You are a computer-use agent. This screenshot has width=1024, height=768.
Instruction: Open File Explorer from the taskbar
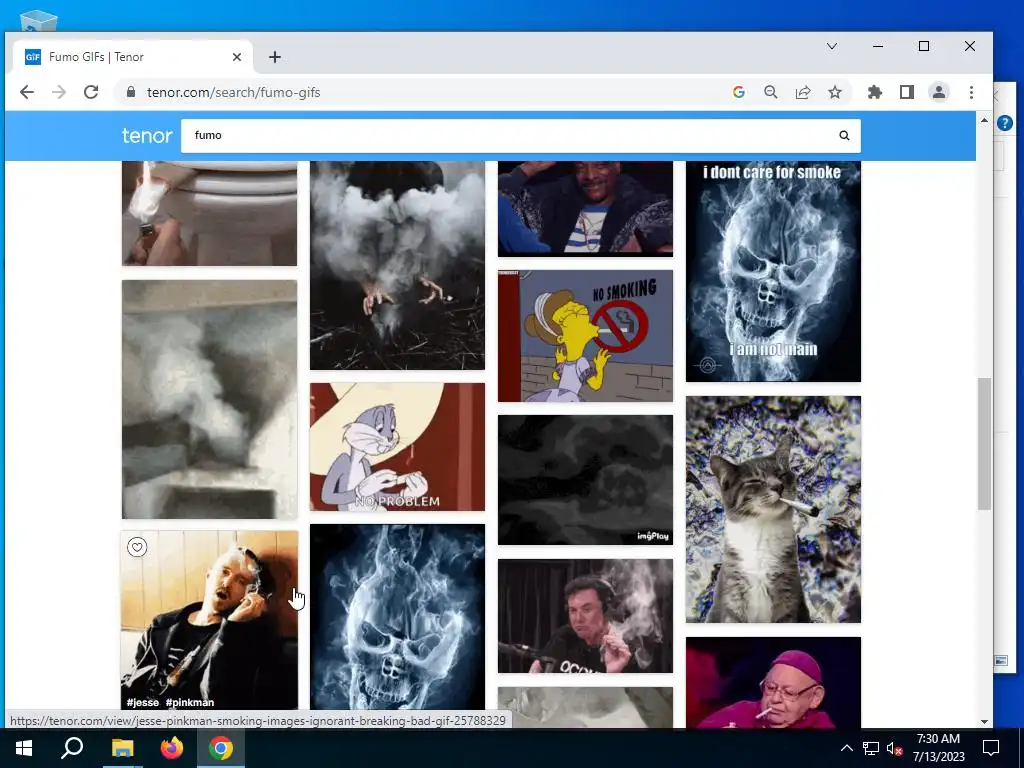click(x=122, y=748)
